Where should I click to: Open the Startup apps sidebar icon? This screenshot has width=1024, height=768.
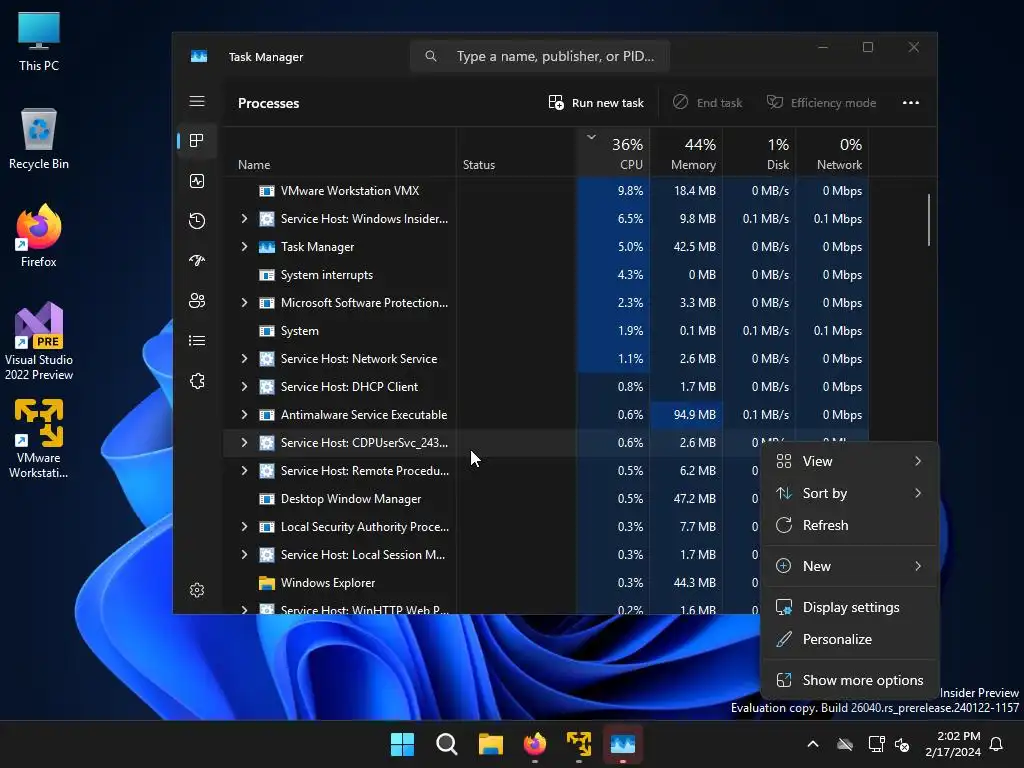click(x=197, y=261)
